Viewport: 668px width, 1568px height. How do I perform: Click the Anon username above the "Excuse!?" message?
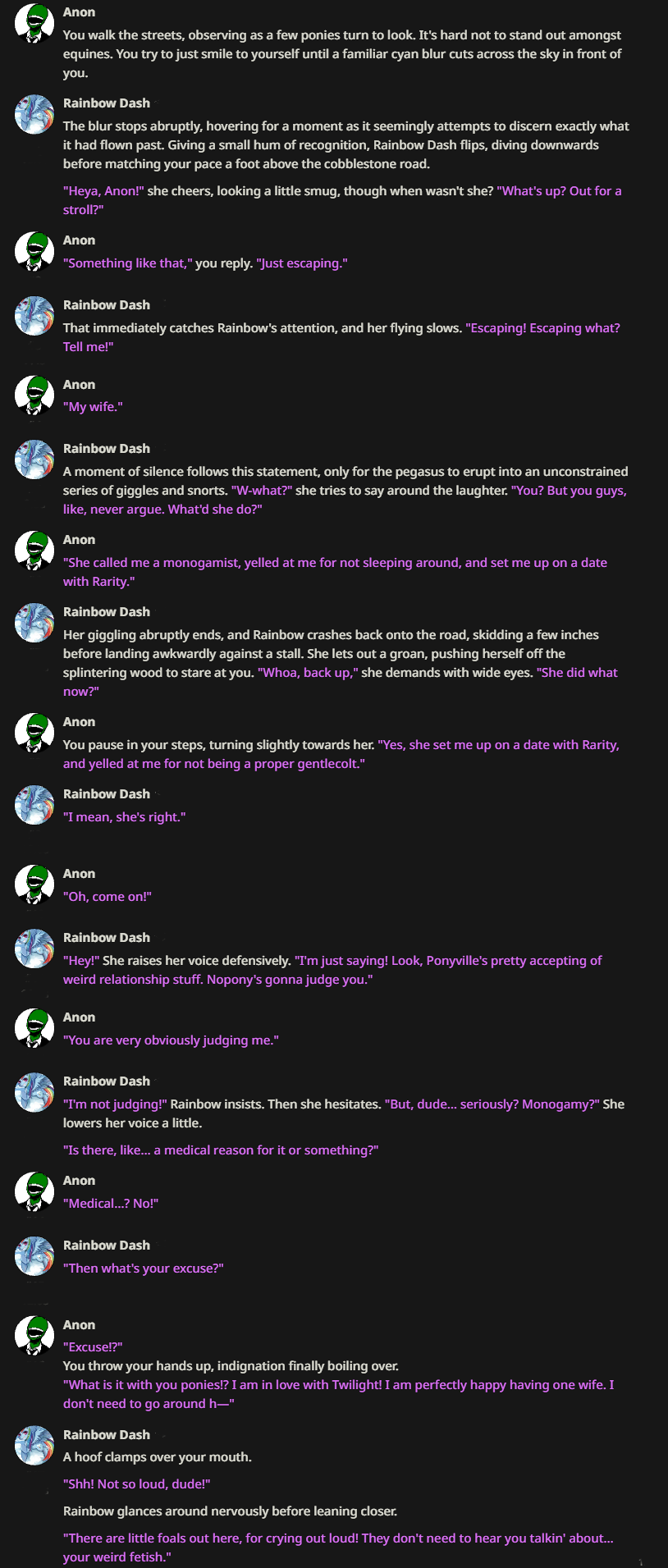(x=80, y=1325)
